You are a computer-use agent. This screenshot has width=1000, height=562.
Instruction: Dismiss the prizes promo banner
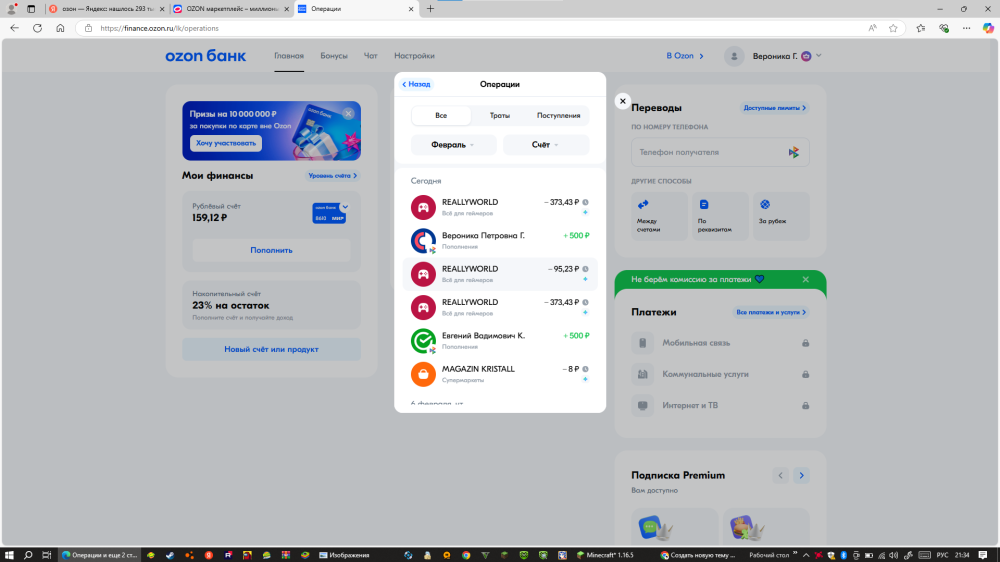(x=348, y=114)
